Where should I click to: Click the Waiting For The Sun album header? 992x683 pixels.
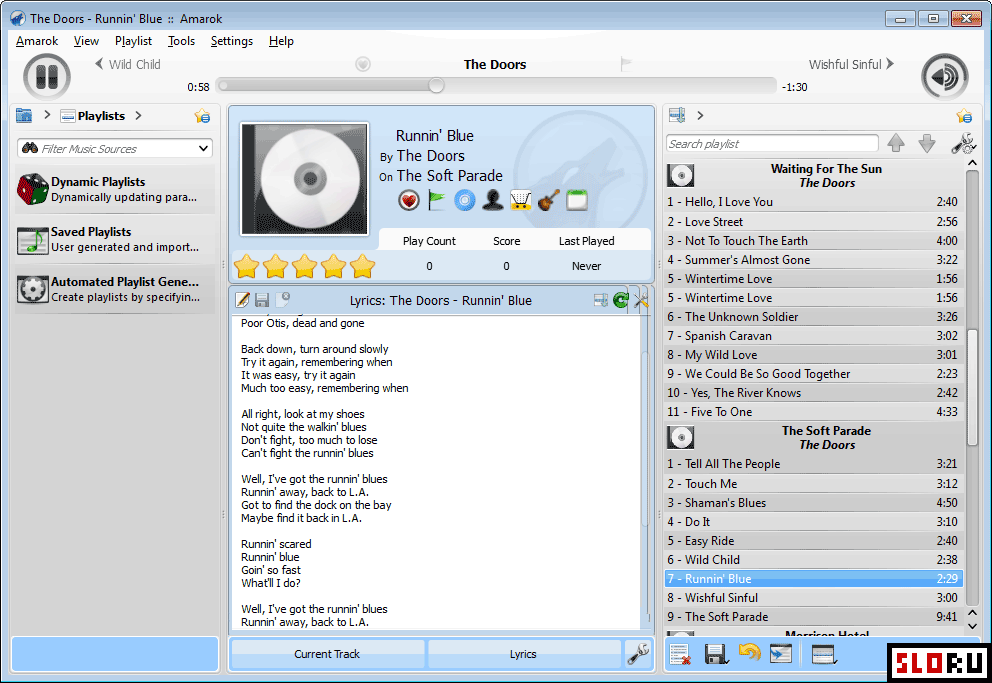tap(814, 175)
